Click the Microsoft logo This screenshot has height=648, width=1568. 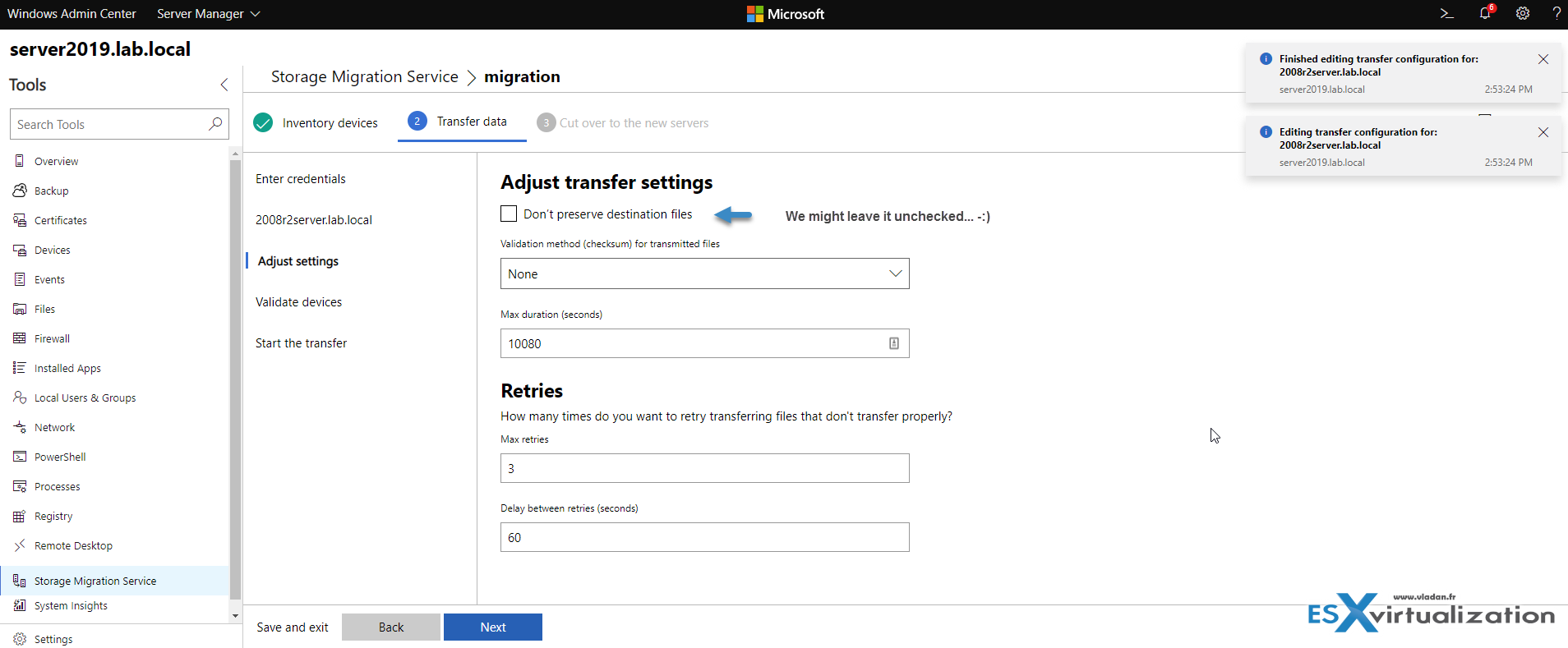click(785, 14)
